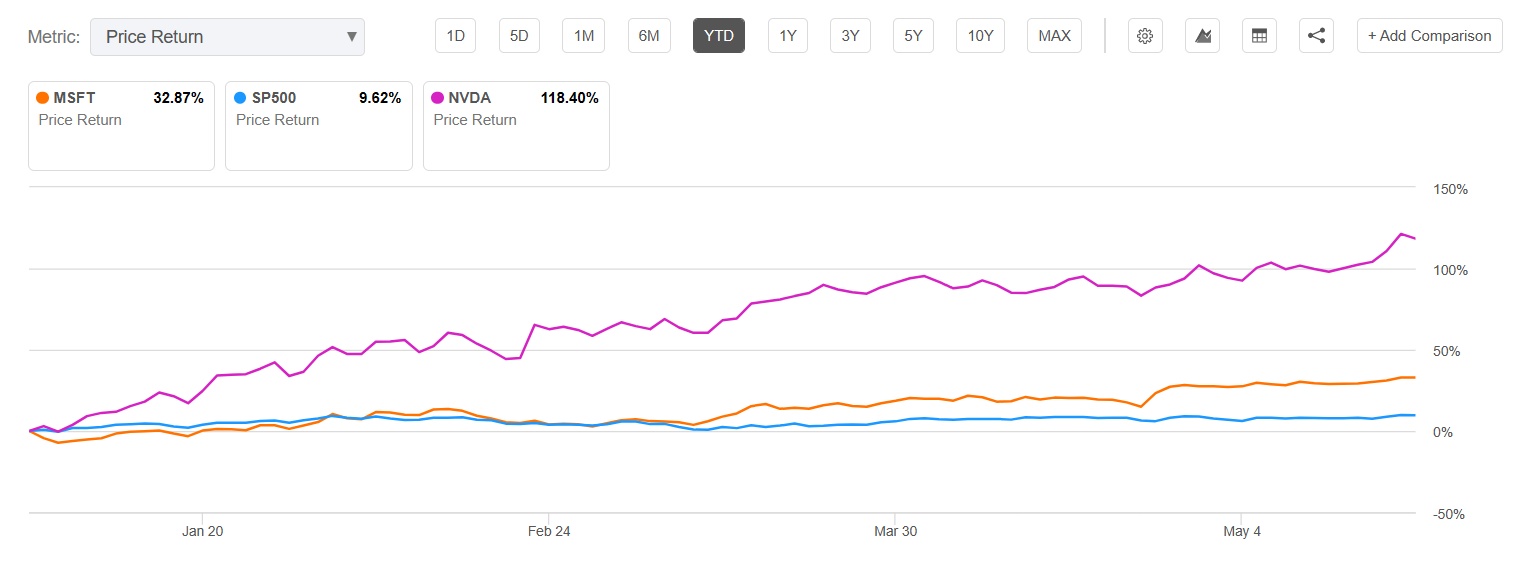
Task: Toggle the MSFT price return card
Action: tap(121, 126)
